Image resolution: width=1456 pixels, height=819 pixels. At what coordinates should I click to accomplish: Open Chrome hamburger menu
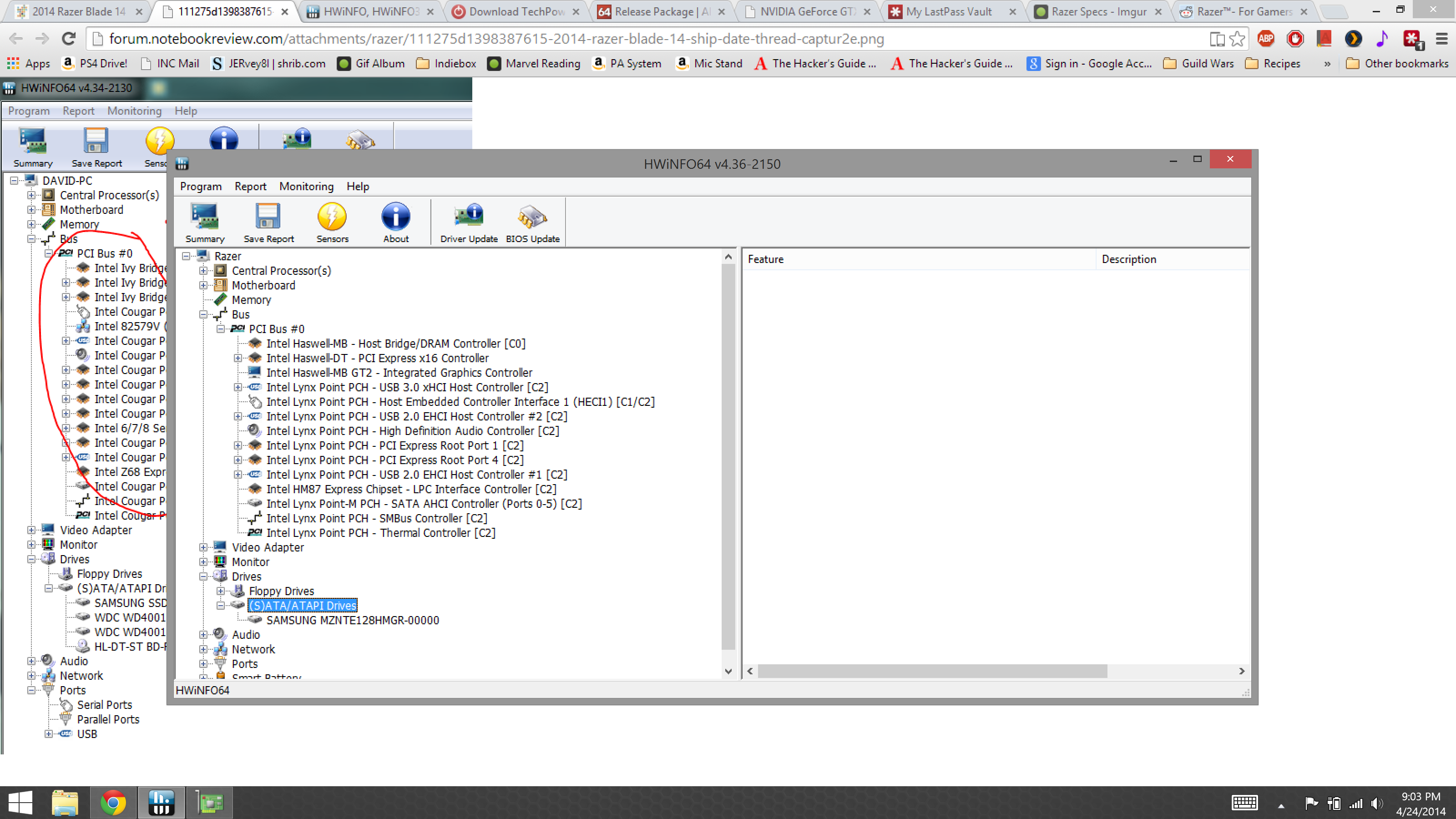click(x=1441, y=38)
